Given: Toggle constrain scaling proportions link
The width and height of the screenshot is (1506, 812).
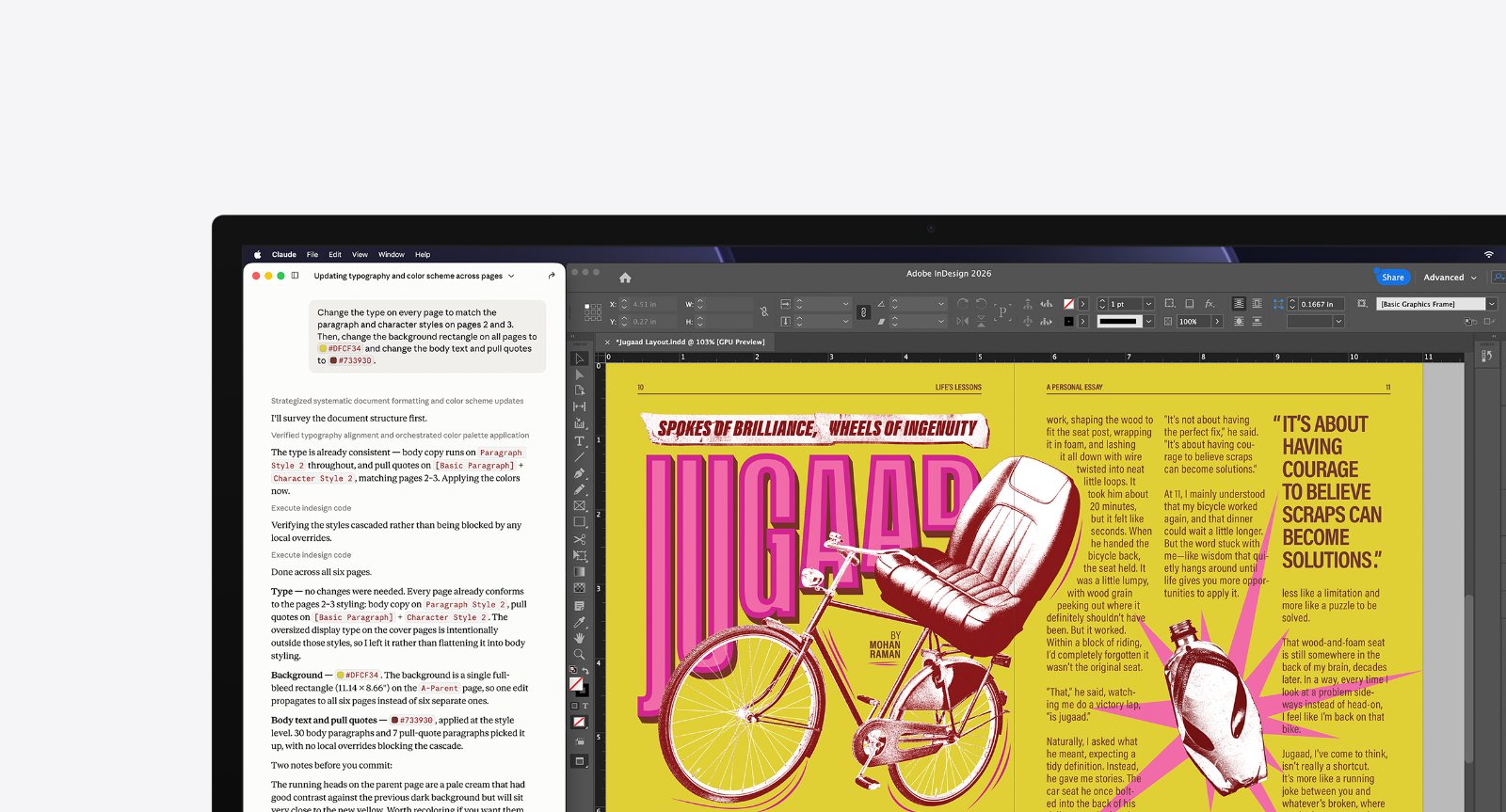Looking at the screenshot, I should click(x=864, y=312).
